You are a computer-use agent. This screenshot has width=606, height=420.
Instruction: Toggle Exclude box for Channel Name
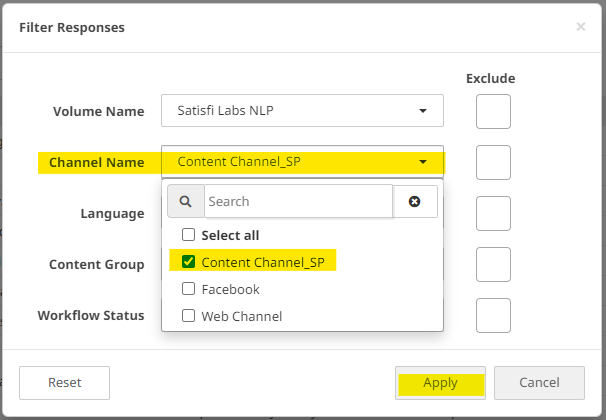[x=493, y=162]
